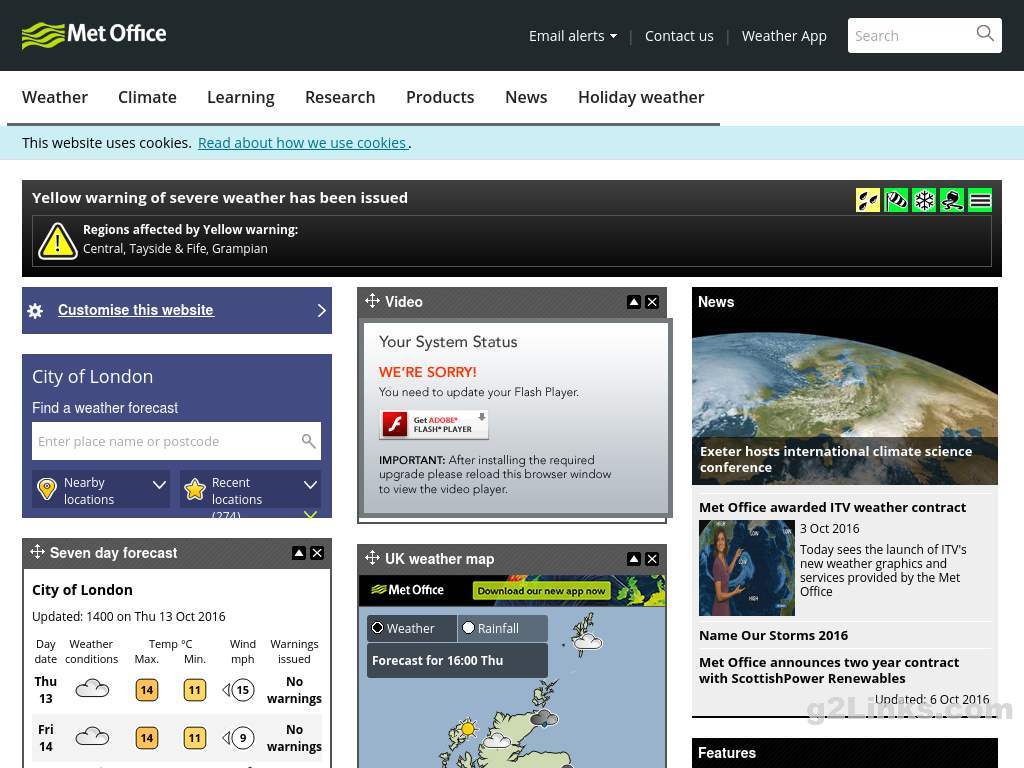Open the Products menu
This screenshot has width=1024, height=768.
pyautogui.click(x=440, y=97)
